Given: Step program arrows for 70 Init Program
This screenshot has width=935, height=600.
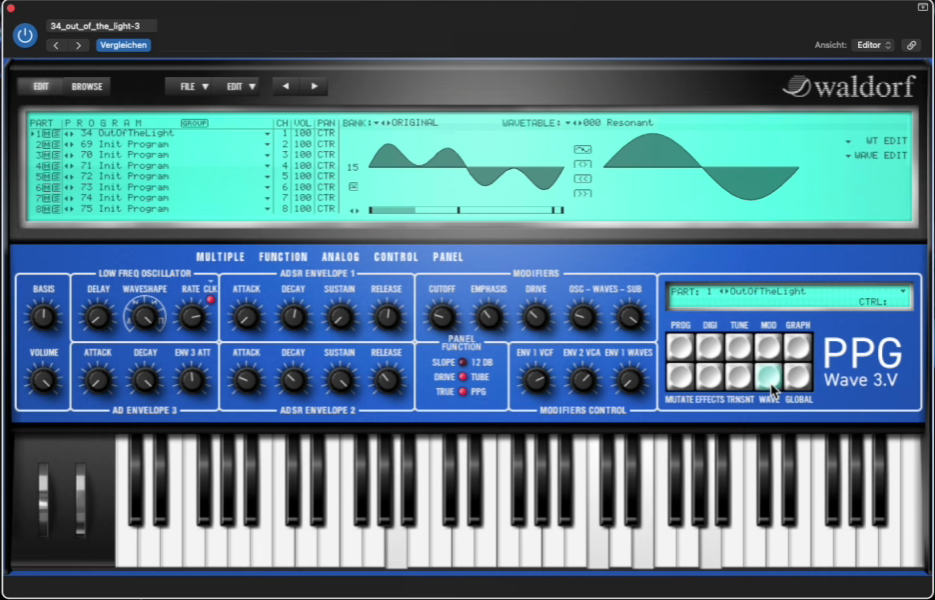Looking at the screenshot, I should (69, 155).
